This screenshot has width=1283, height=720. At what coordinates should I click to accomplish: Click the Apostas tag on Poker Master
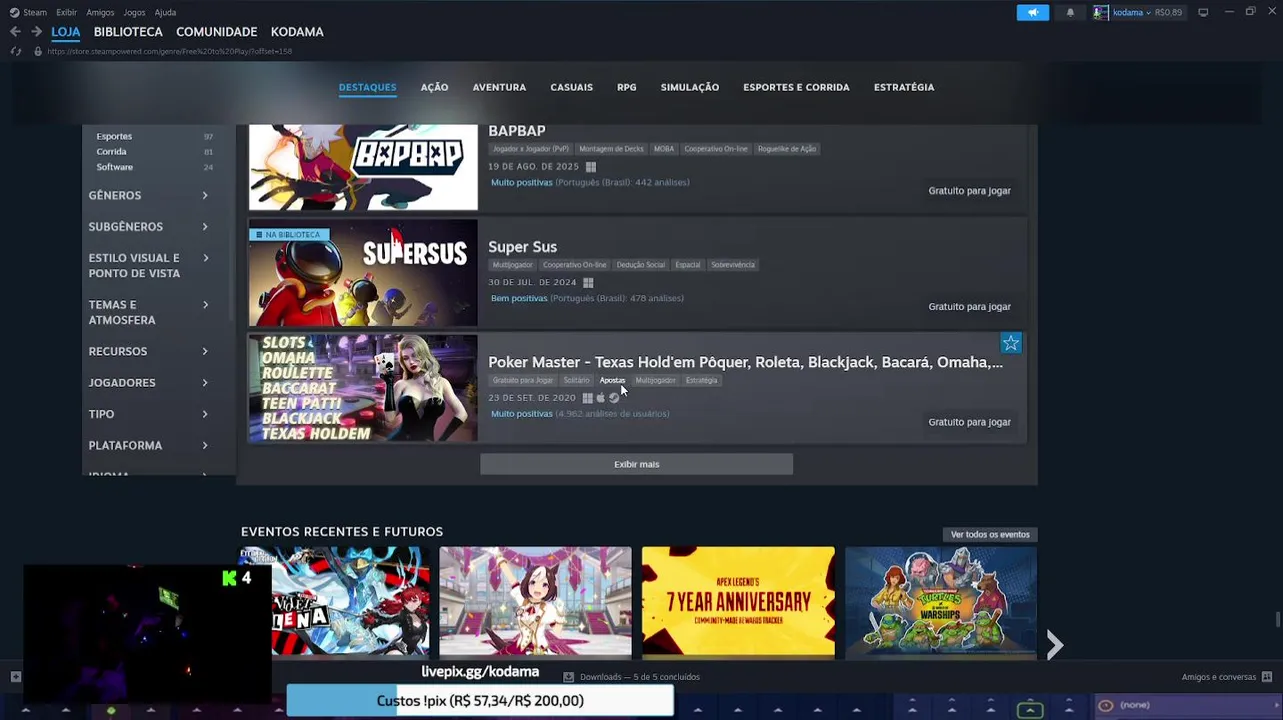(612, 380)
